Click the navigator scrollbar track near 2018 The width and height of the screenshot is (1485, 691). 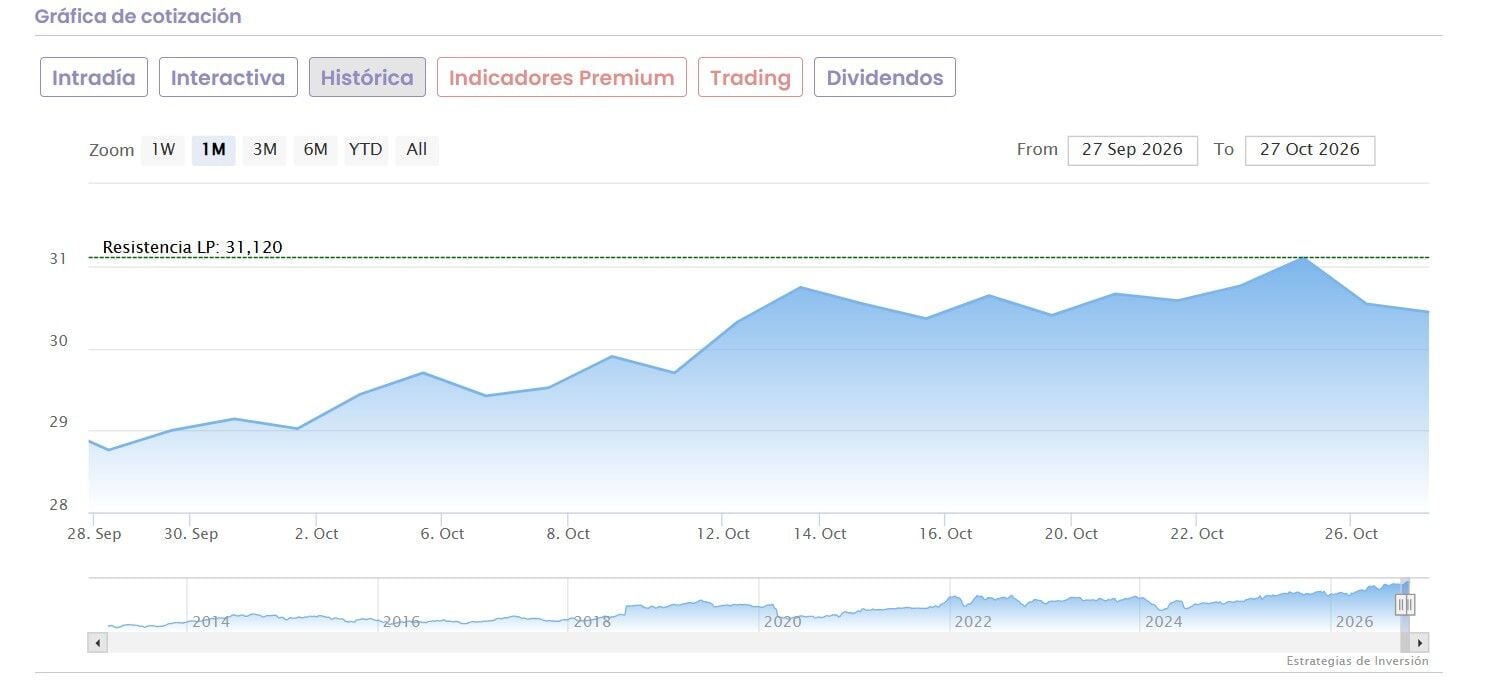[592, 642]
